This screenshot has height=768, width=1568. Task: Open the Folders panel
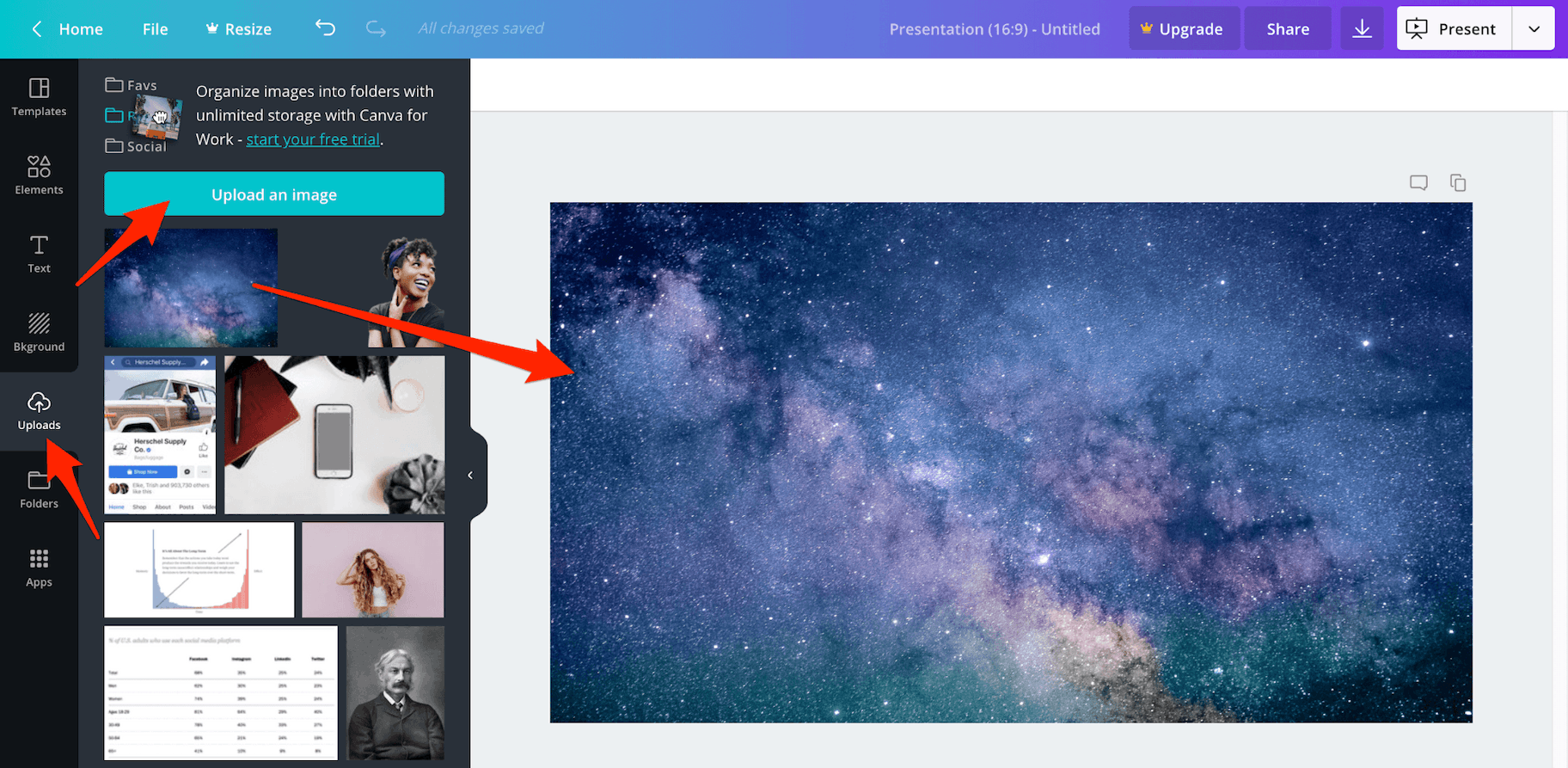39,489
